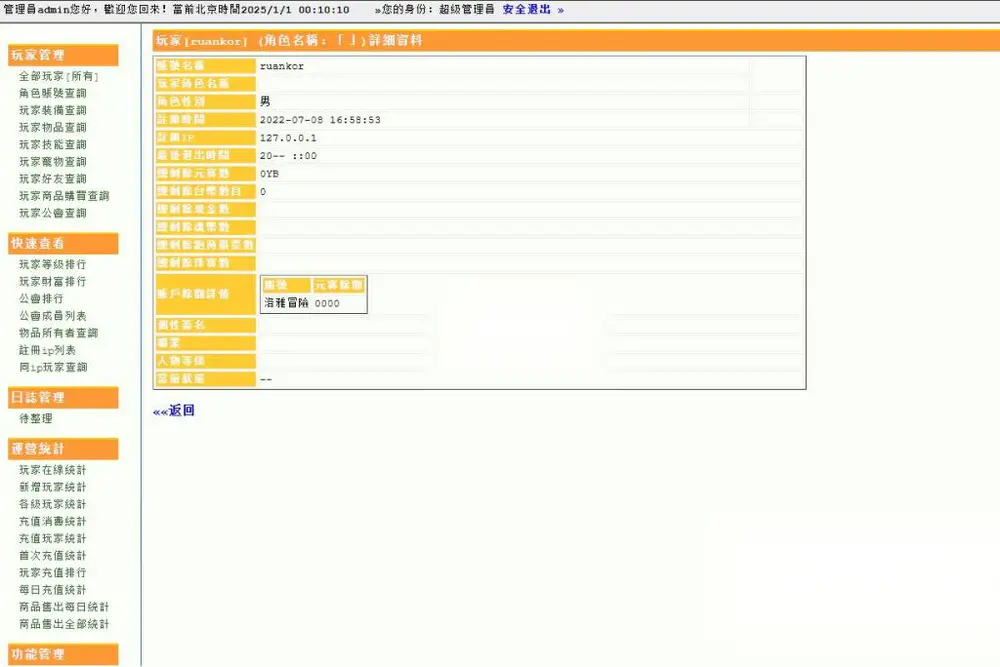The width and height of the screenshot is (1000, 667).
Task: Open 玩家技能查詢 link
Action: coord(53,145)
